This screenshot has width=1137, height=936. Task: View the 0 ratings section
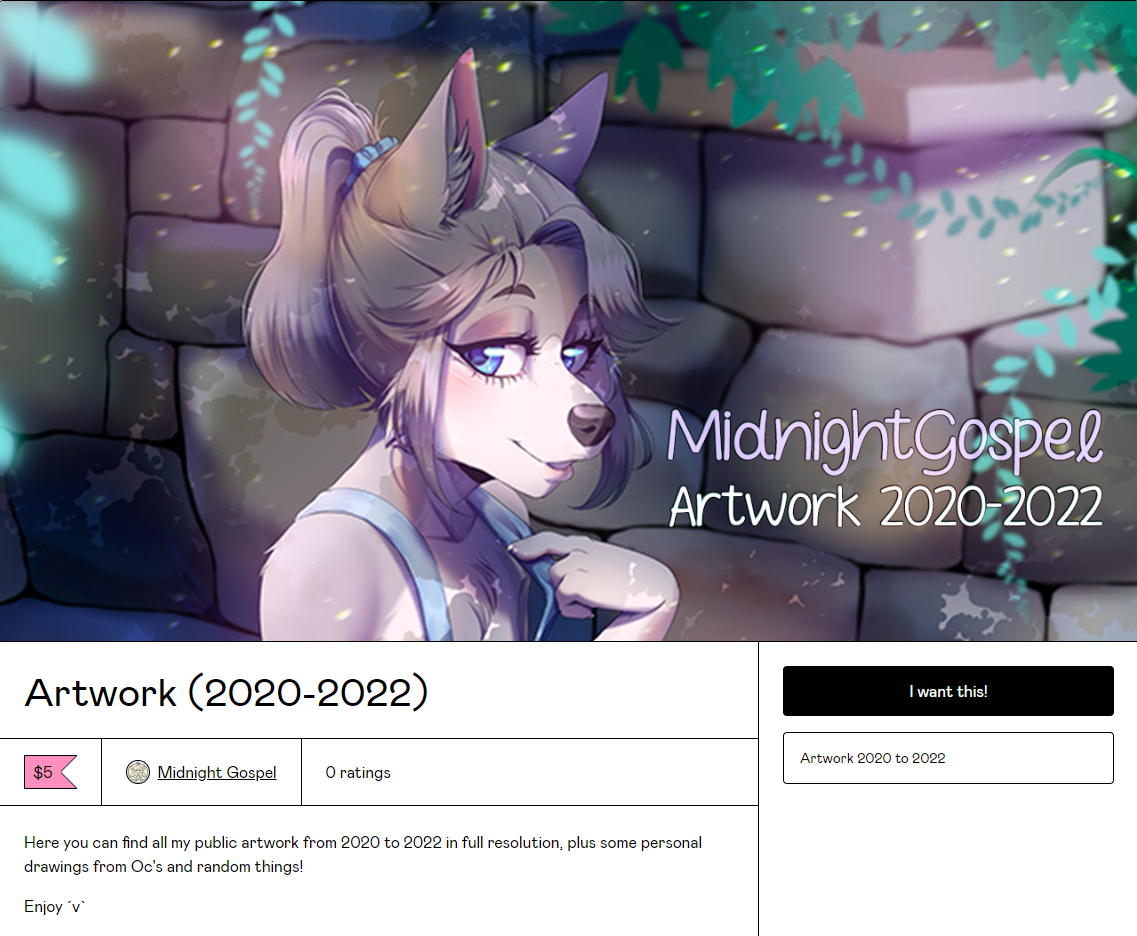tap(357, 772)
